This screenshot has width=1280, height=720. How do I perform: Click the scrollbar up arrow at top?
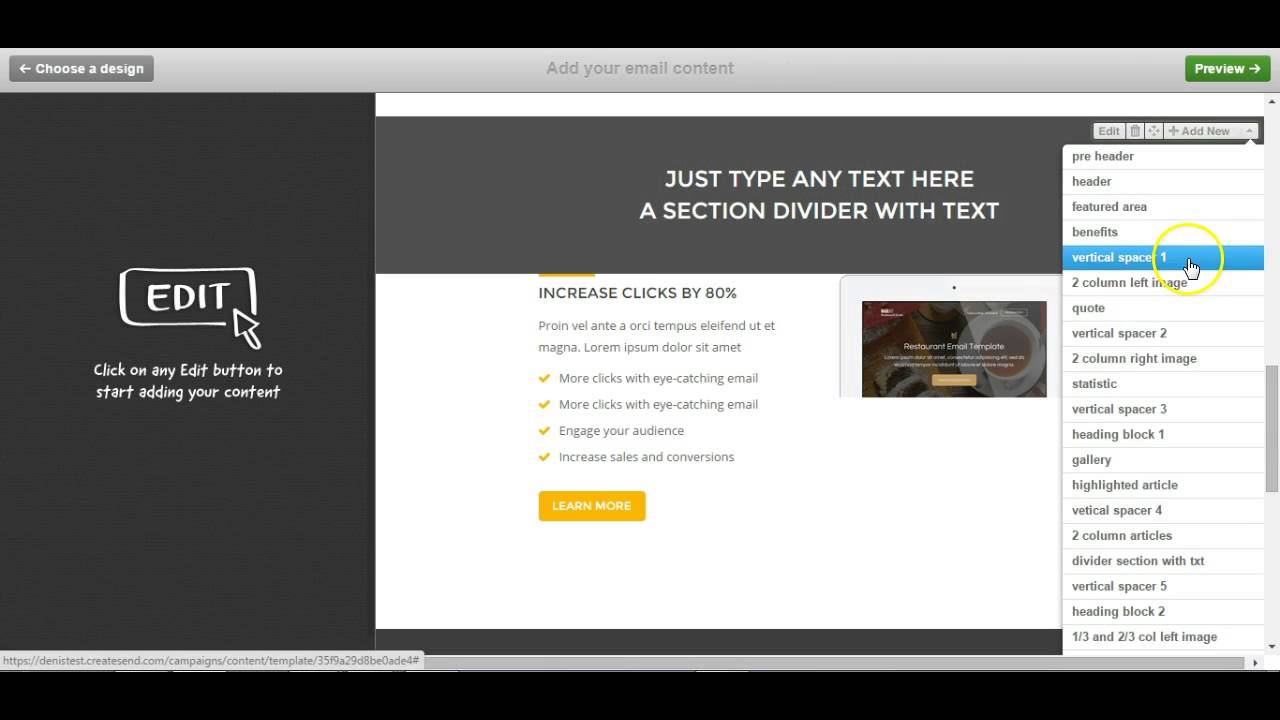(x=1272, y=101)
